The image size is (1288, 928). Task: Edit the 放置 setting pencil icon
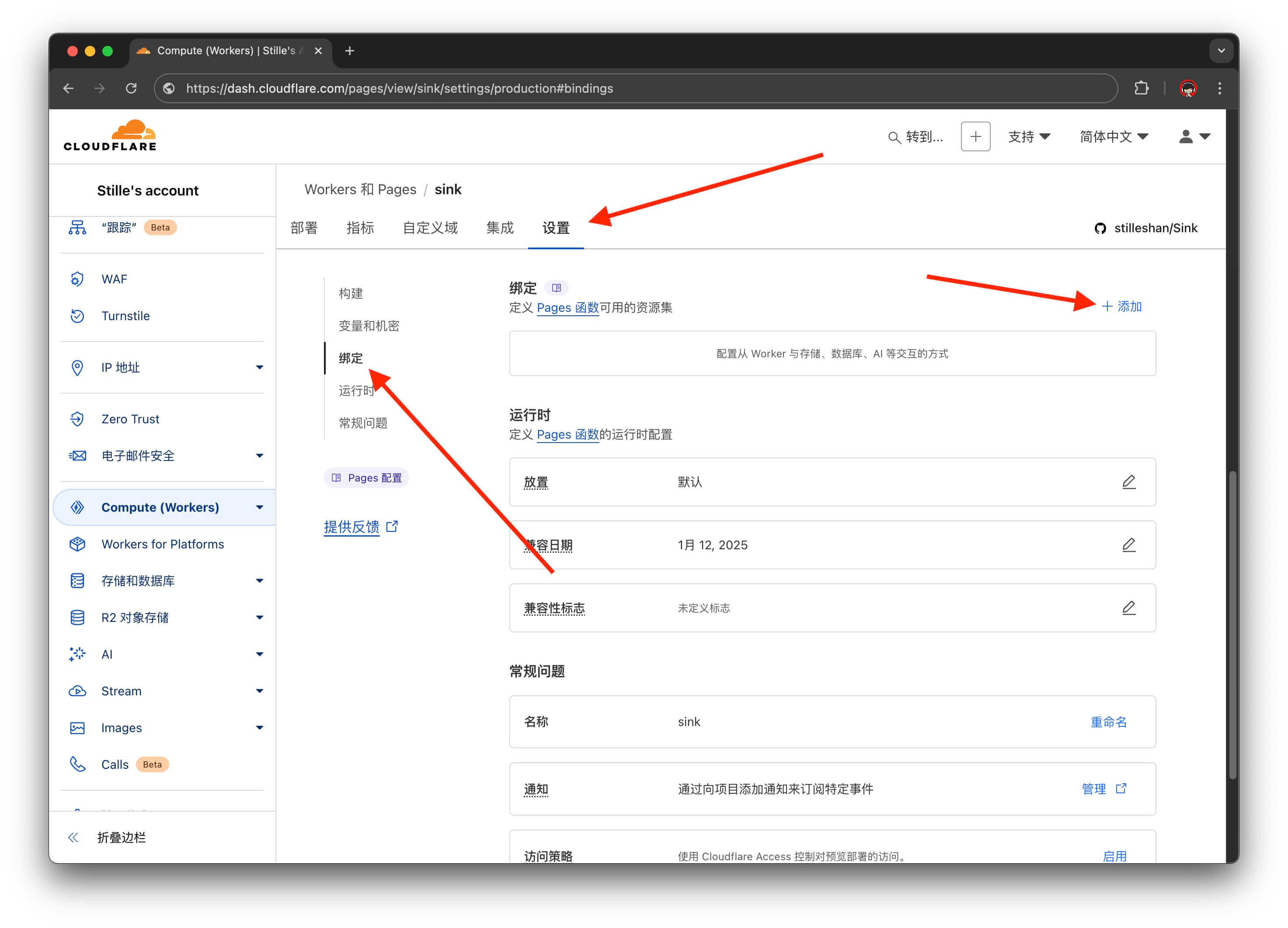point(1128,482)
